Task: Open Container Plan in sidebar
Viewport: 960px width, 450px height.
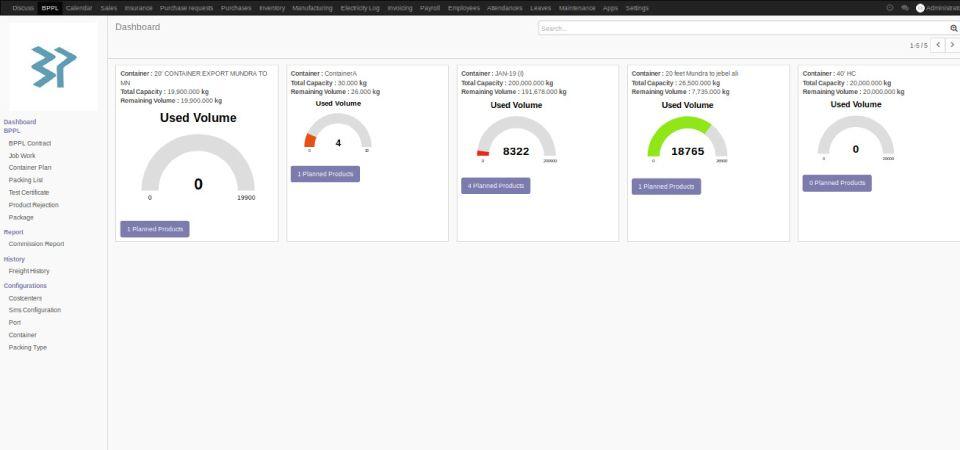Action: point(29,168)
